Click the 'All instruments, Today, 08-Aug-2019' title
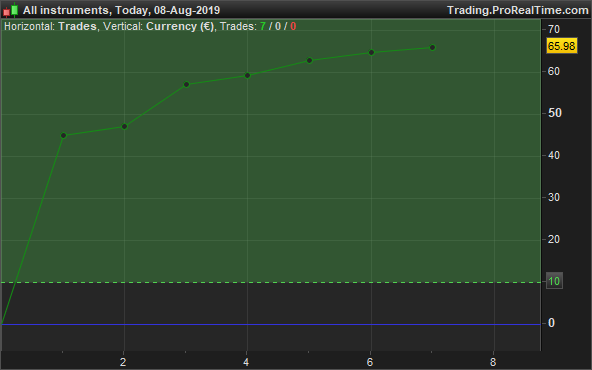This screenshot has width=592, height=370. coord(121,10)
